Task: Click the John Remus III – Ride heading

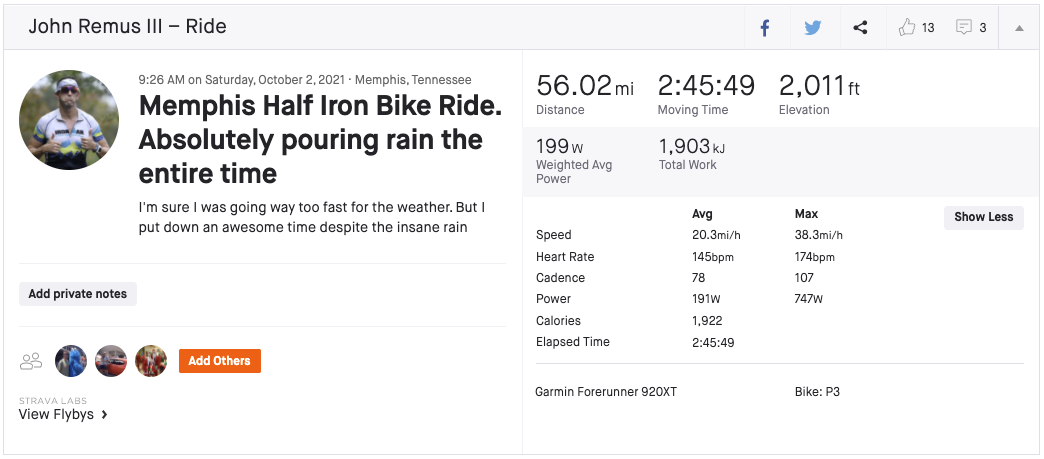Action: (127, 27)
